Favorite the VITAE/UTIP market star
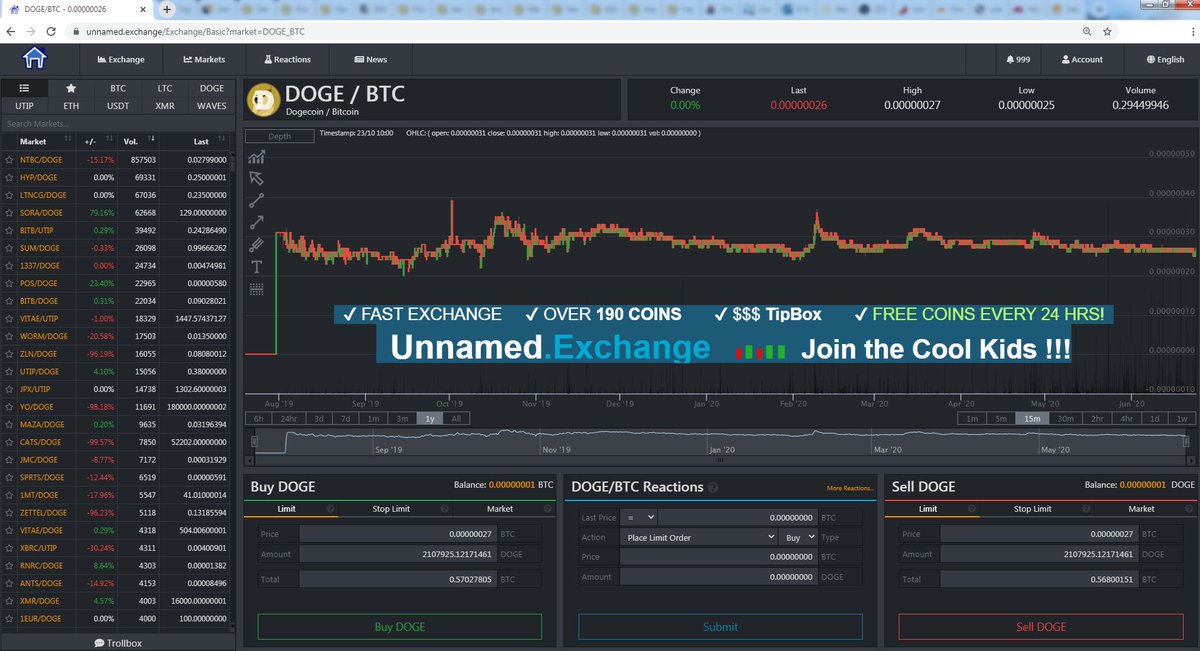This screenshot has width=1200, height=651. (9, 318)
